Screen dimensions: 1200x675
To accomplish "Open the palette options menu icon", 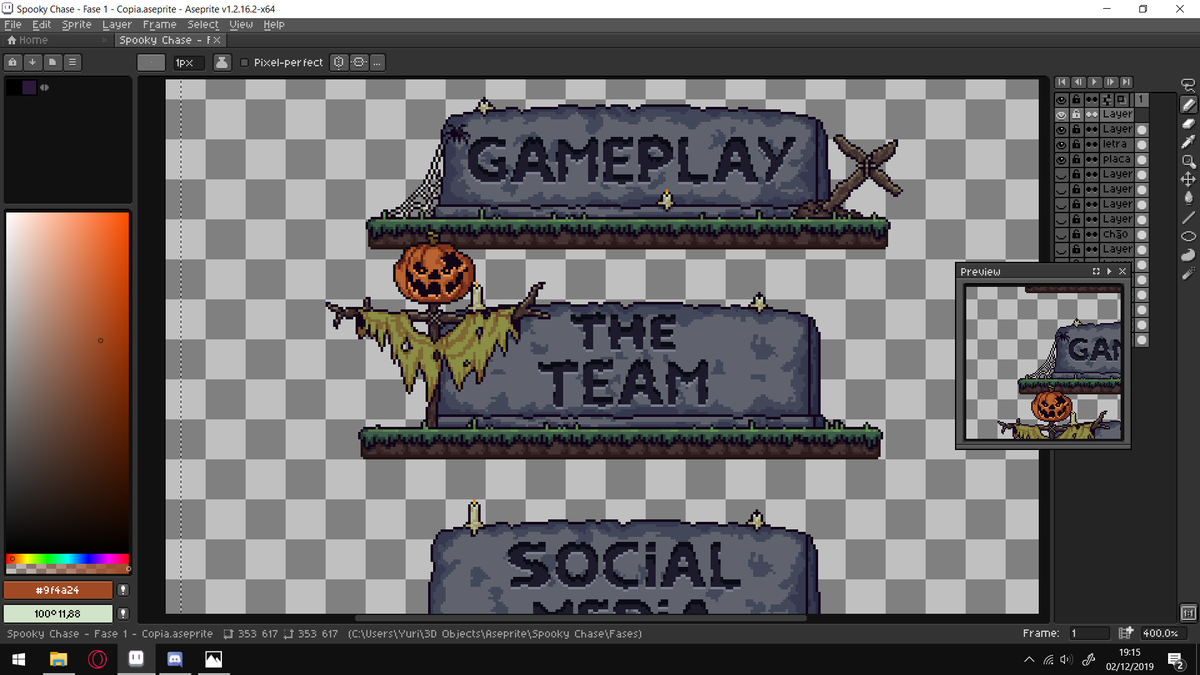I will [x=73, y=62].
